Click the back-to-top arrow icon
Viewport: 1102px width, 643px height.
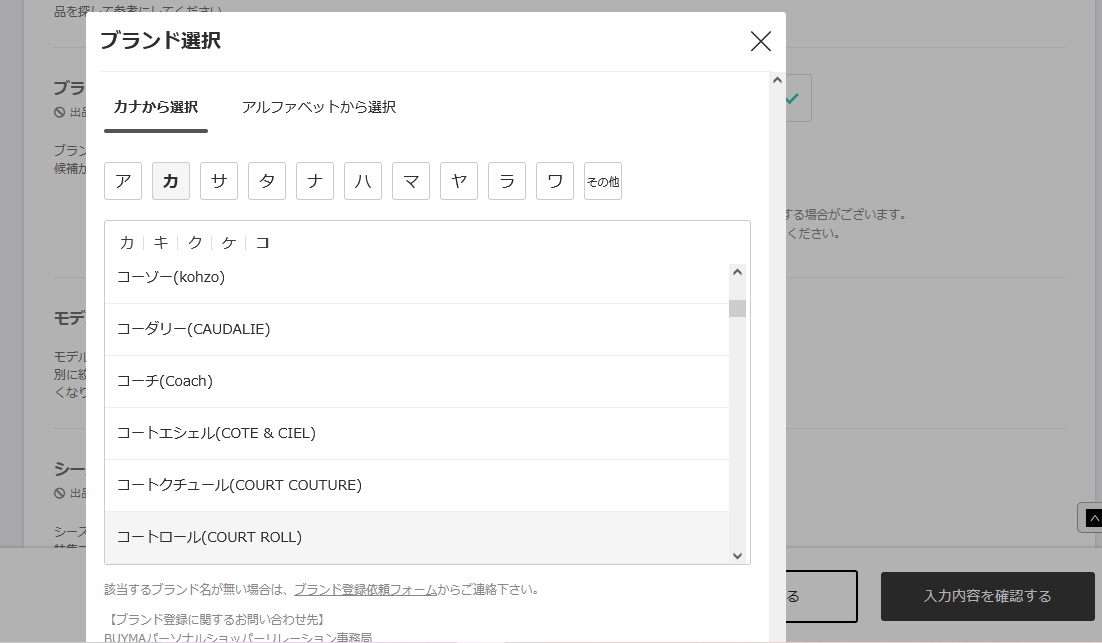tap(1091, 517)
